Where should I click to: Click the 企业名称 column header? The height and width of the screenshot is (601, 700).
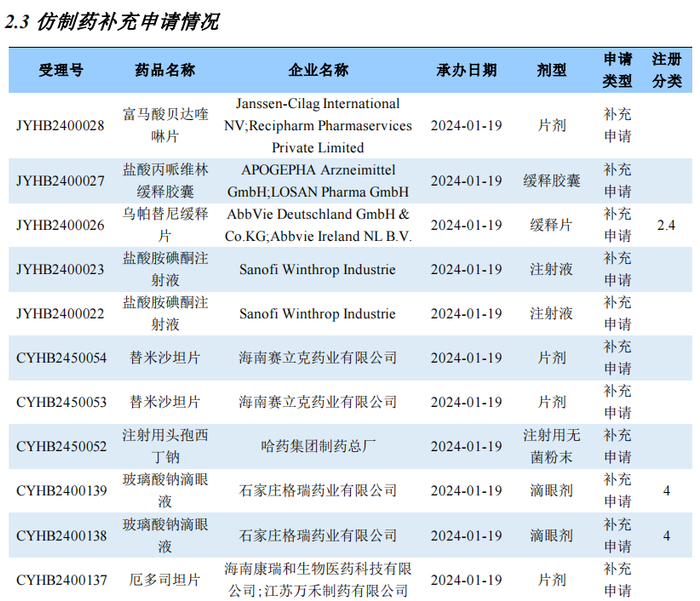coord(318,70)
